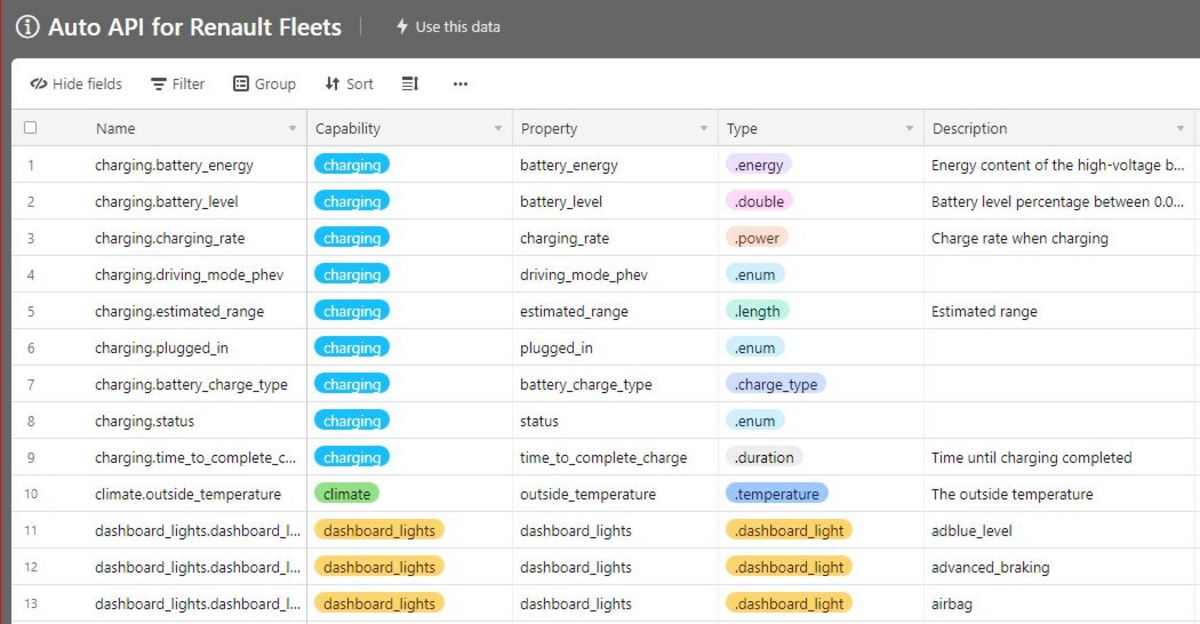Click the .double type tag
Screen dimensions: 1200x624
759,201
